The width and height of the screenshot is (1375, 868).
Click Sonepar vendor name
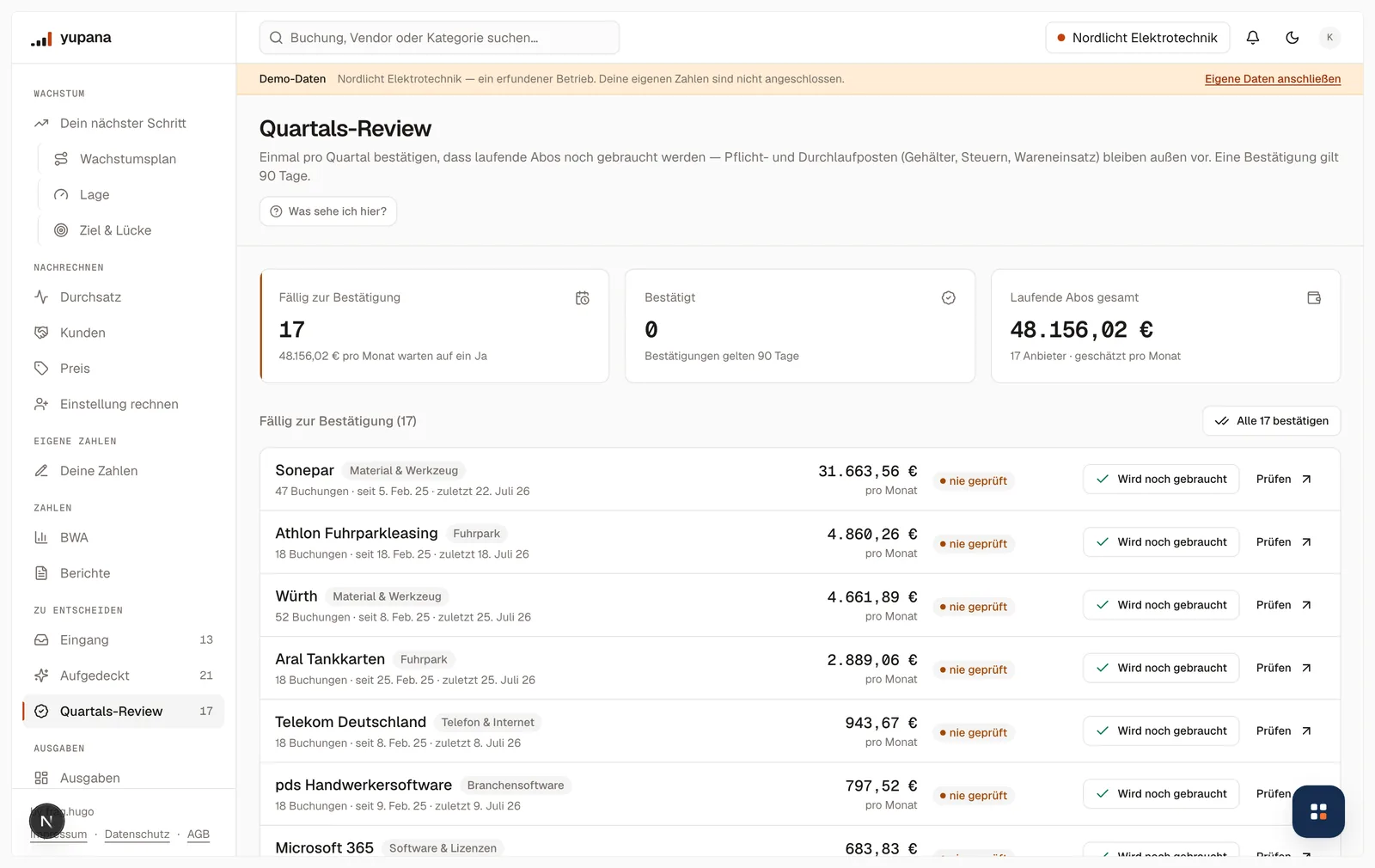tap(304, 470)
